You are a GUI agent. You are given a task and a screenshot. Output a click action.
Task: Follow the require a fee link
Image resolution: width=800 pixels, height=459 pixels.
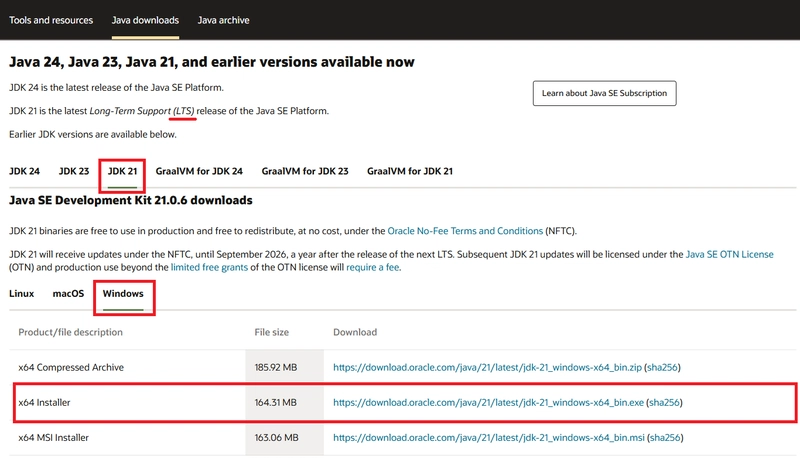[x=373, y=267]
